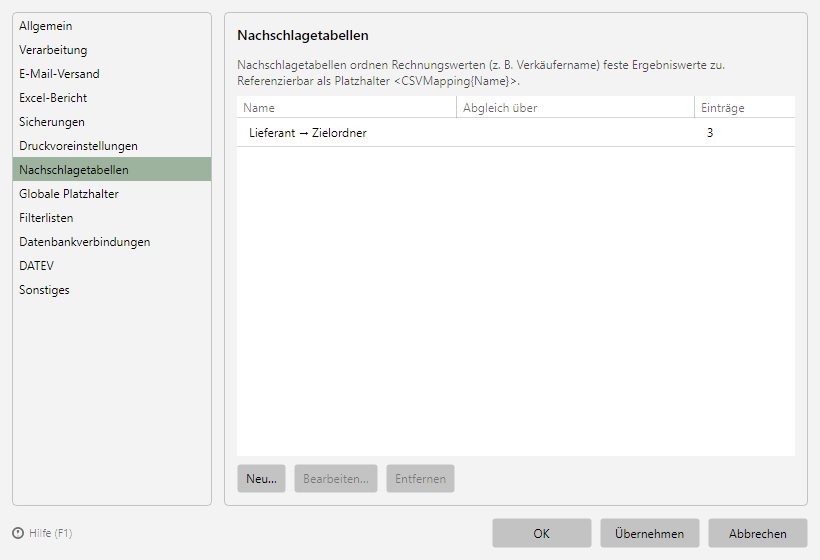The image size is (820, 560).
Task: Go to E-Mail-Versand settings
Action: 112,74
